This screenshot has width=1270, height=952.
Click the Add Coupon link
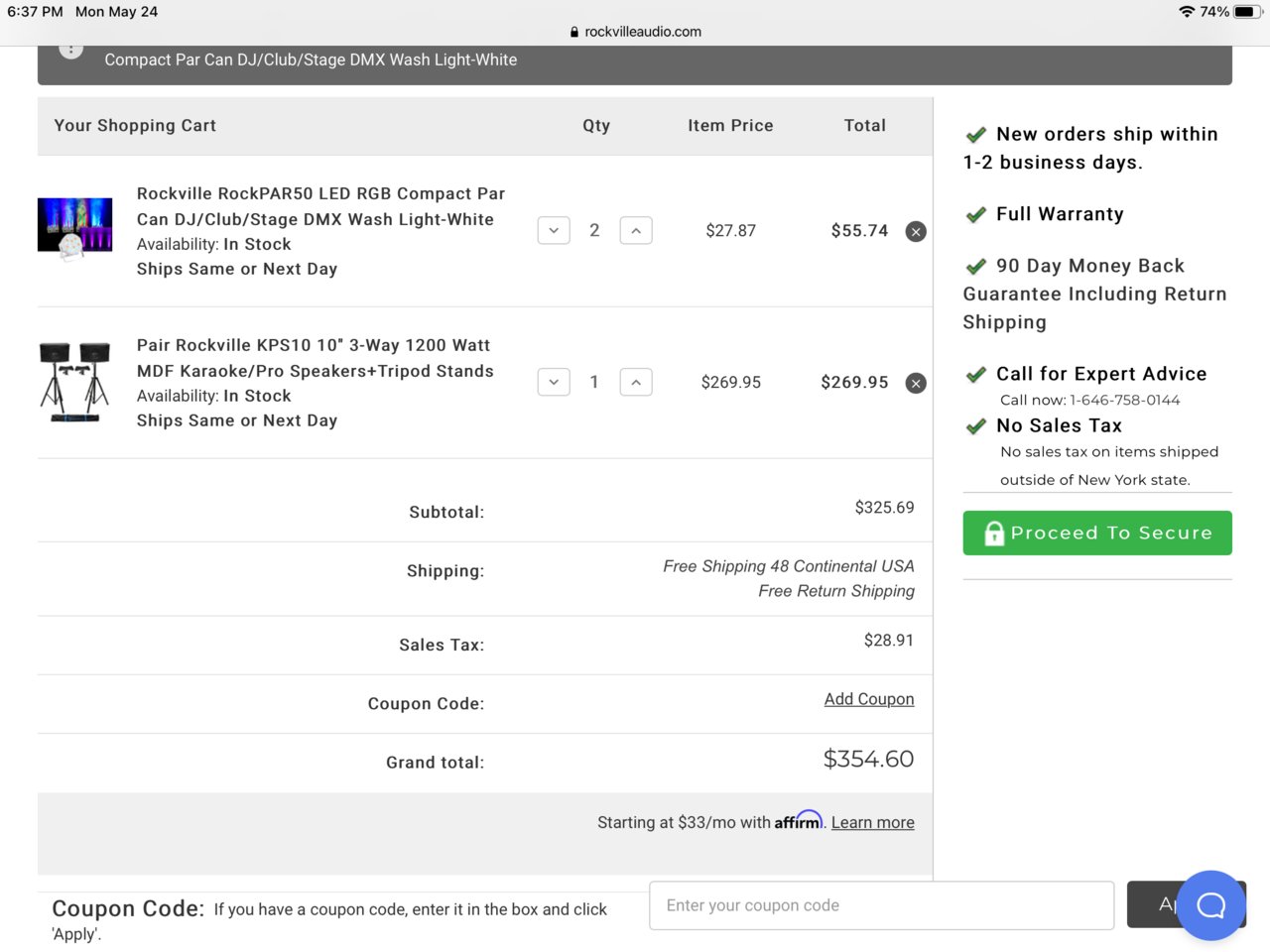click(869, 699)
